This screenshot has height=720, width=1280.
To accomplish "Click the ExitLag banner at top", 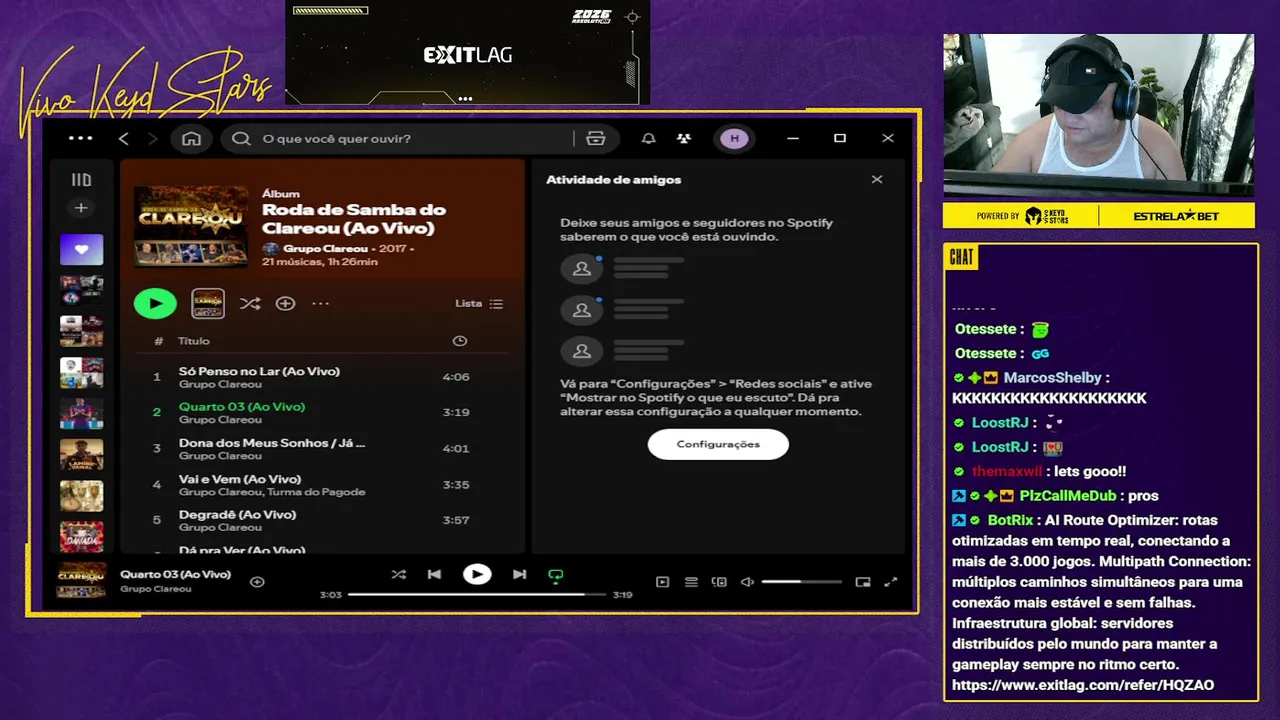I will pos(467,52).
